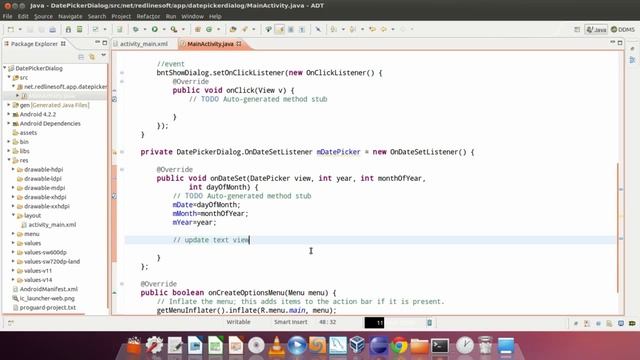Open the Window menu
640x360 pixels.
coord(192,16)
